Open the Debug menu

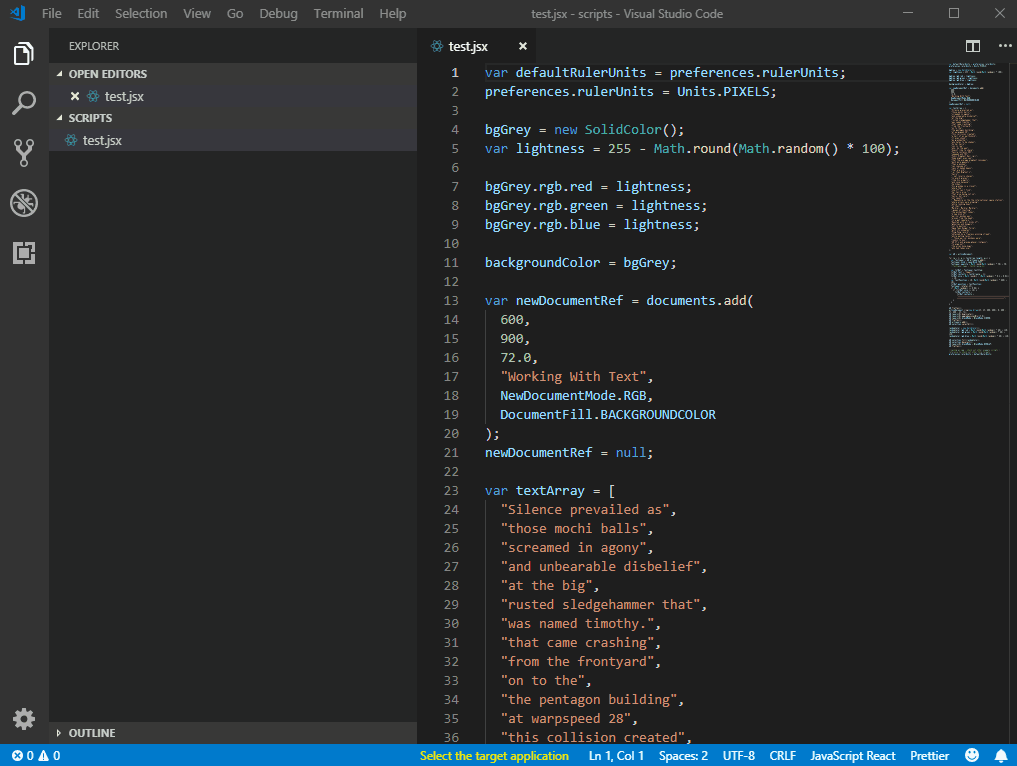pos(278,13)
